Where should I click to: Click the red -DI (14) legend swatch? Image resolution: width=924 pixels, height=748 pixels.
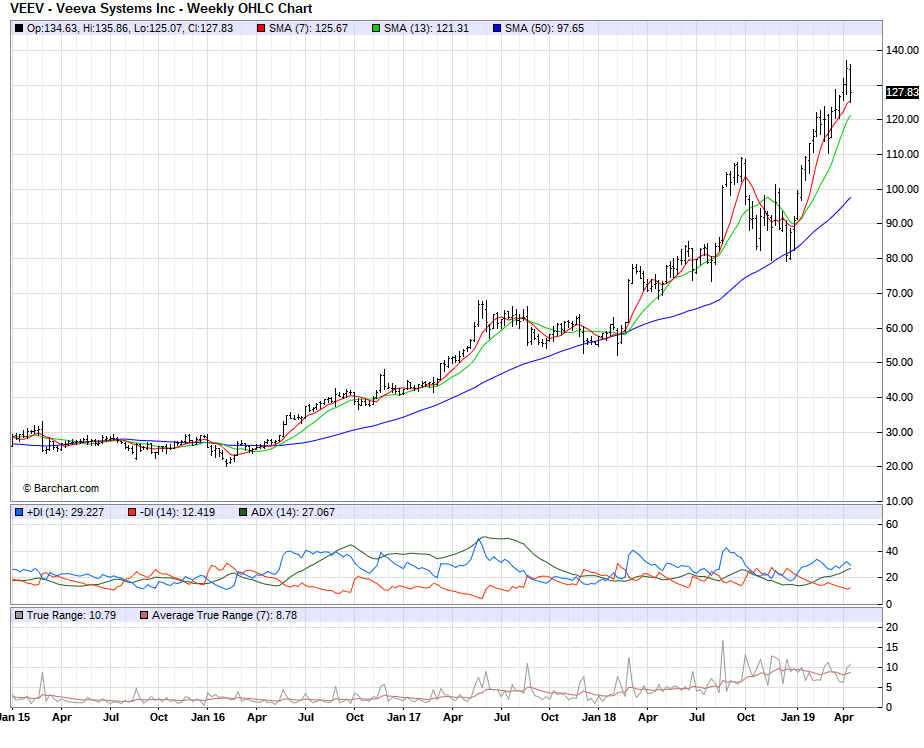point(132,512)
